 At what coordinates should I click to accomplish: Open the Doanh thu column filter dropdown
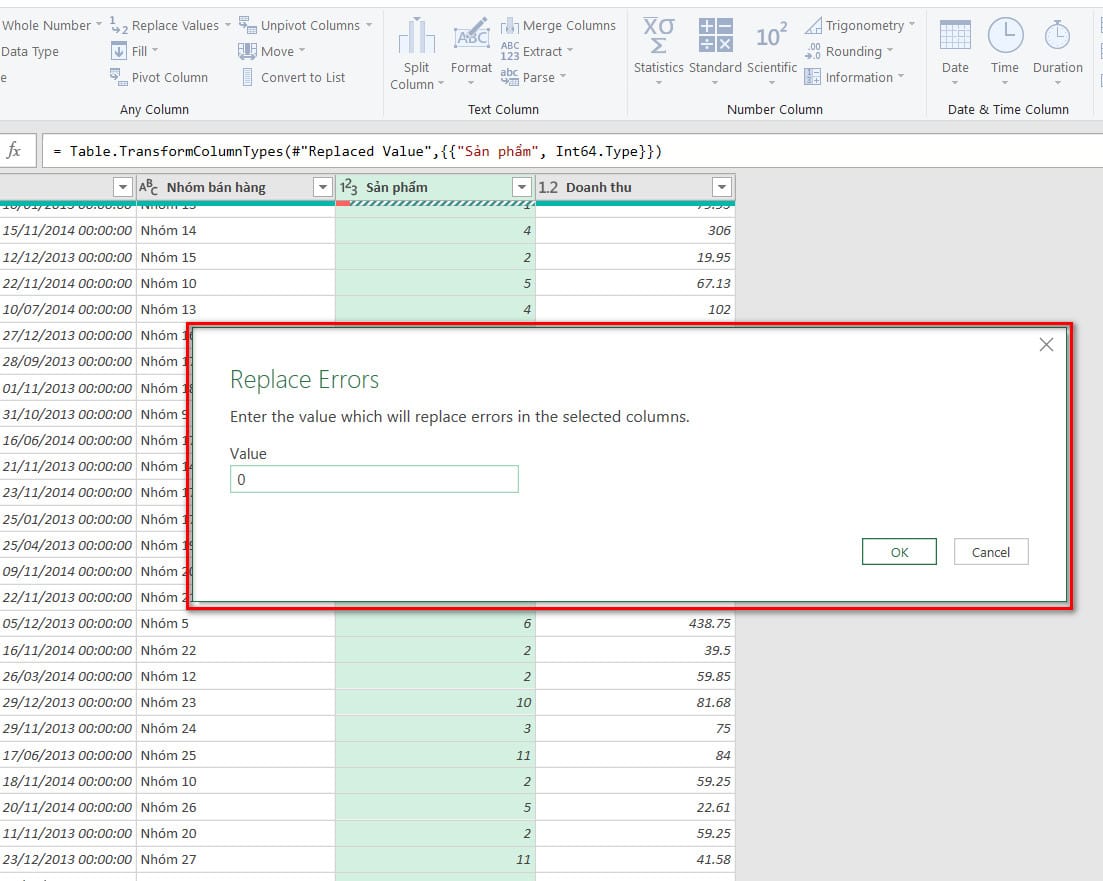pos(722,187)
